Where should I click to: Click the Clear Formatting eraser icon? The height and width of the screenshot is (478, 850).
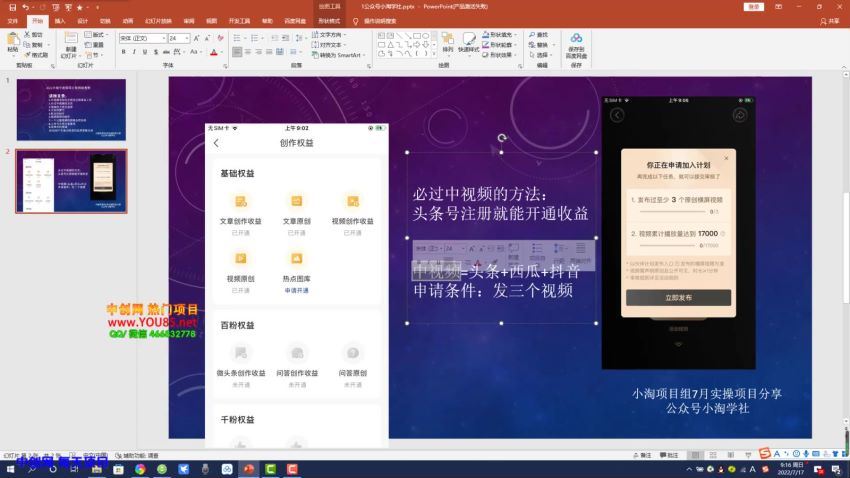220,38
